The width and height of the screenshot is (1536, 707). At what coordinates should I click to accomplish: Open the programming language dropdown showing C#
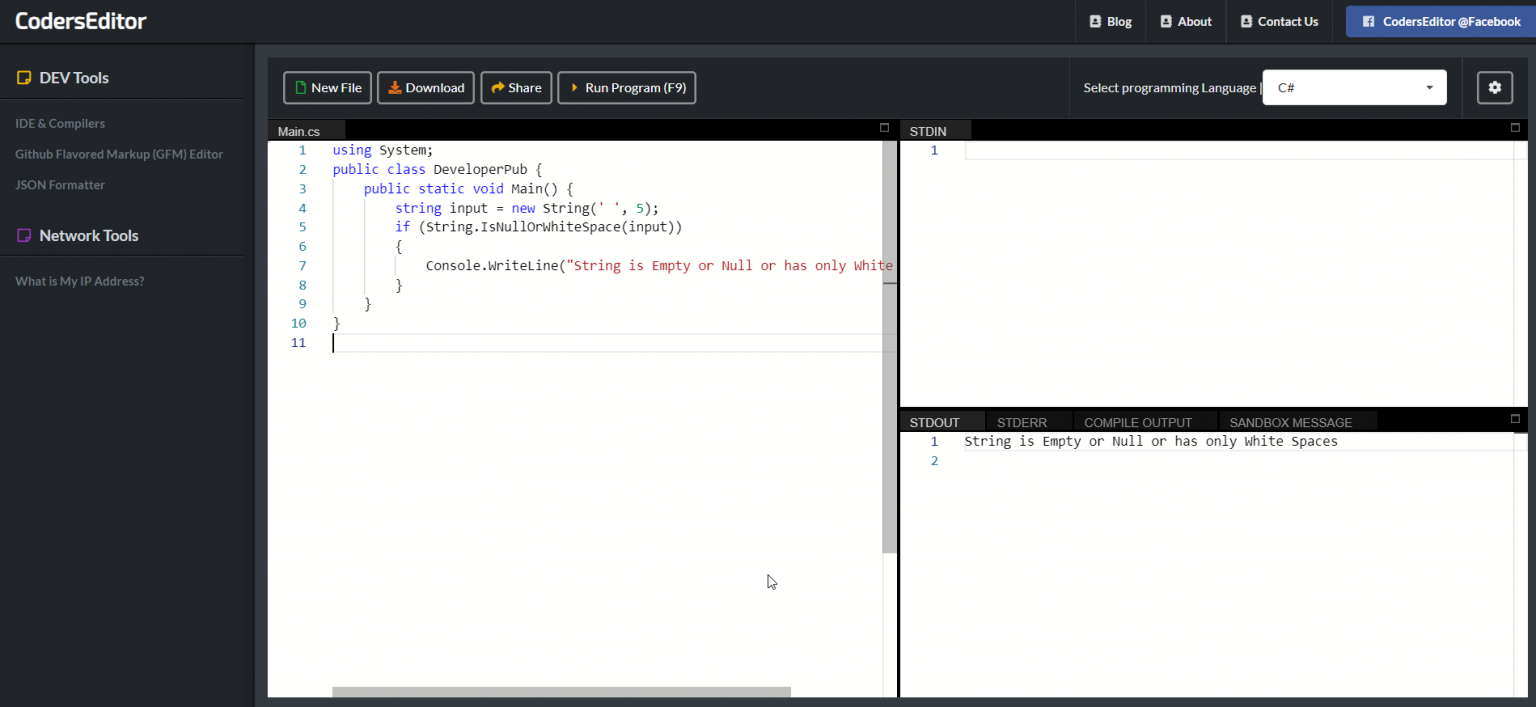pyautogui.click(x=1354, y=87)
